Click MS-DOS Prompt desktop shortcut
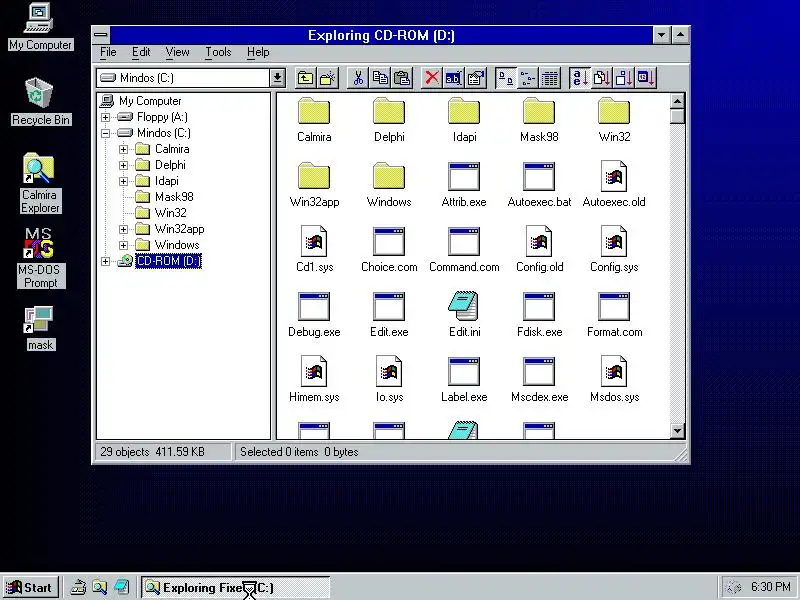Screen dimensions: 800x600 [40, 258]
